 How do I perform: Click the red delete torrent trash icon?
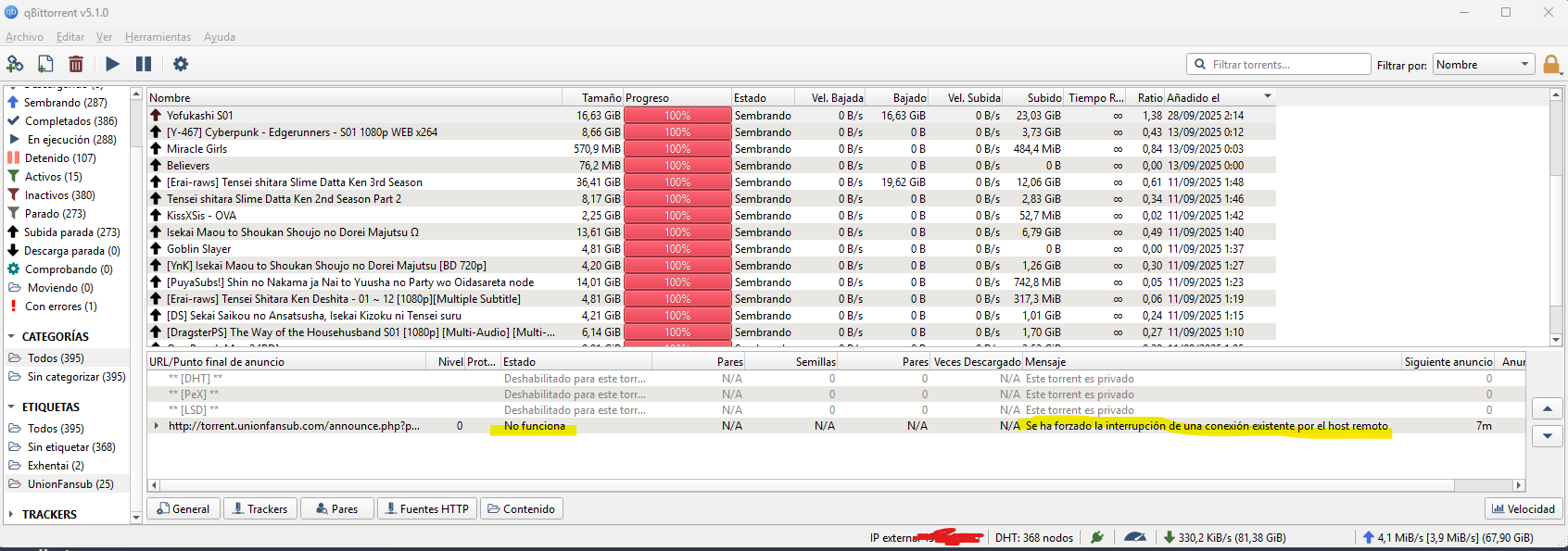(x=76, y=64)
